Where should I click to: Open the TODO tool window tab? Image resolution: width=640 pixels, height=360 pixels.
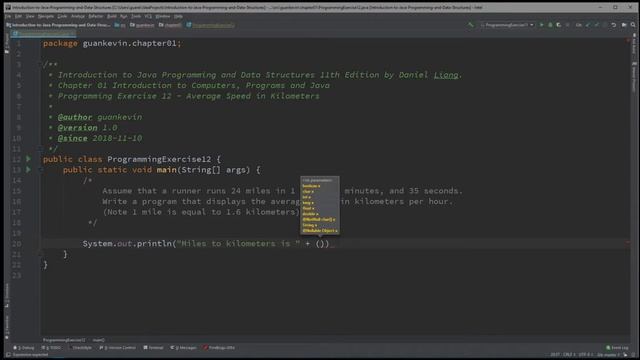(x=51, y=348)
